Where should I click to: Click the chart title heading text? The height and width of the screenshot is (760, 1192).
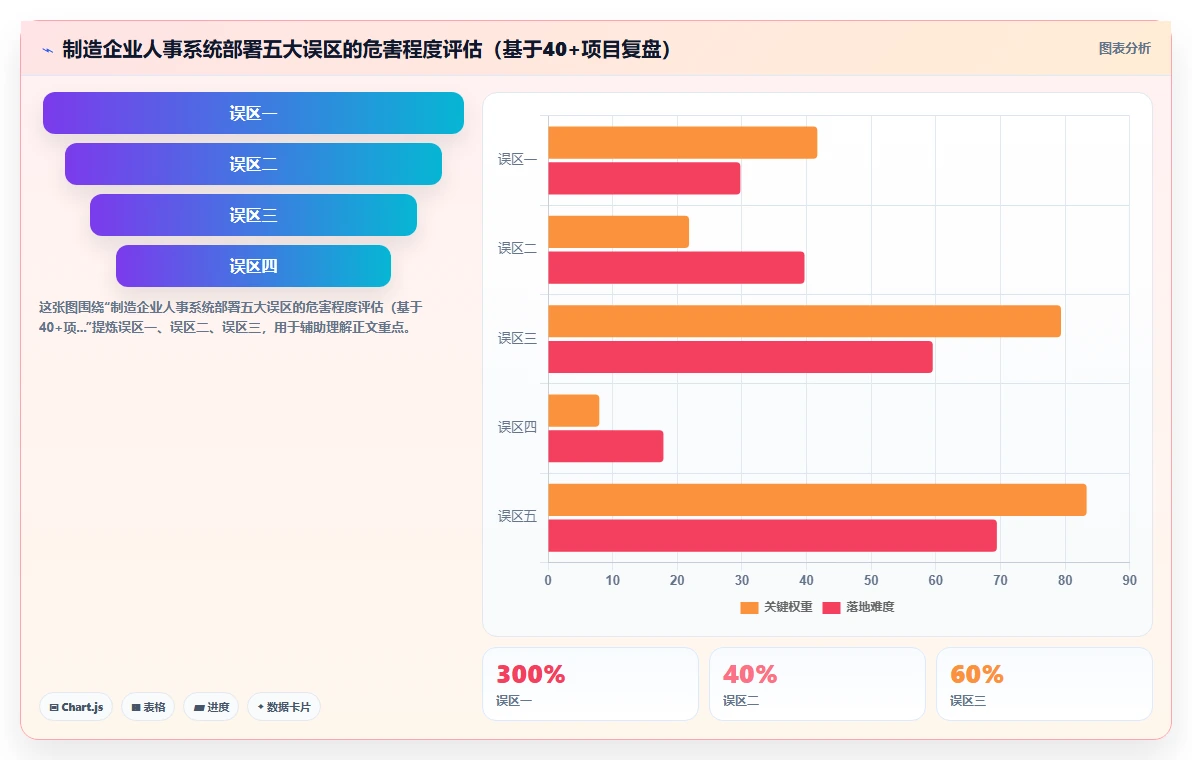click(x=366, y=49)
